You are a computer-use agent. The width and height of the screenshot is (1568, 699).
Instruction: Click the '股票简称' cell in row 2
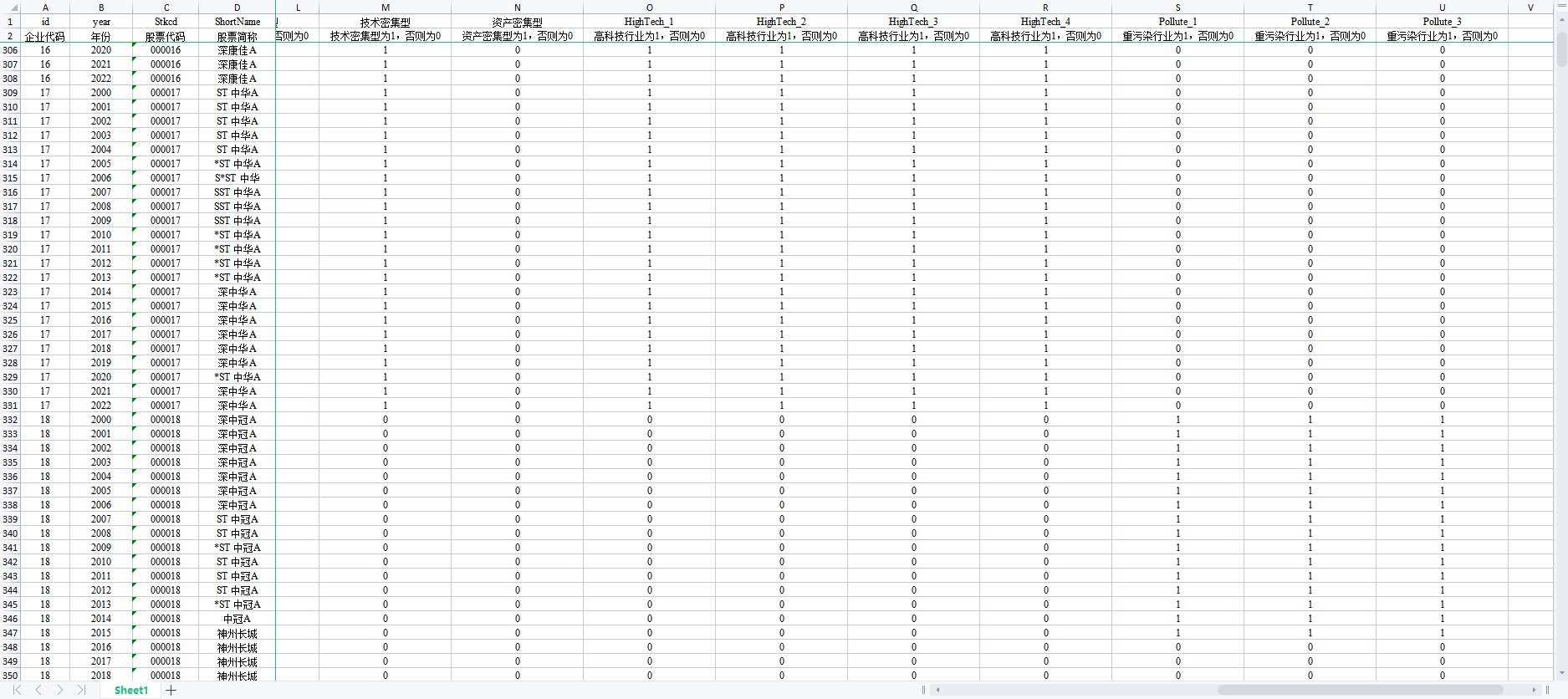(x=237, y=36)
